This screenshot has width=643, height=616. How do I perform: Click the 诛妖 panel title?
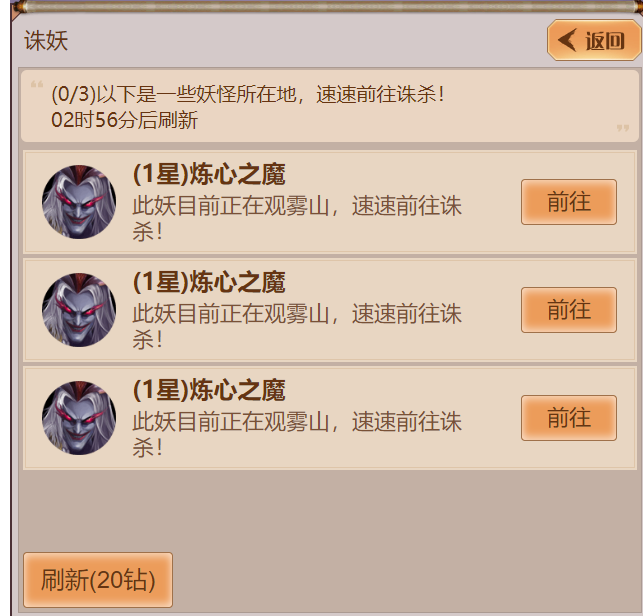point(46,41)
